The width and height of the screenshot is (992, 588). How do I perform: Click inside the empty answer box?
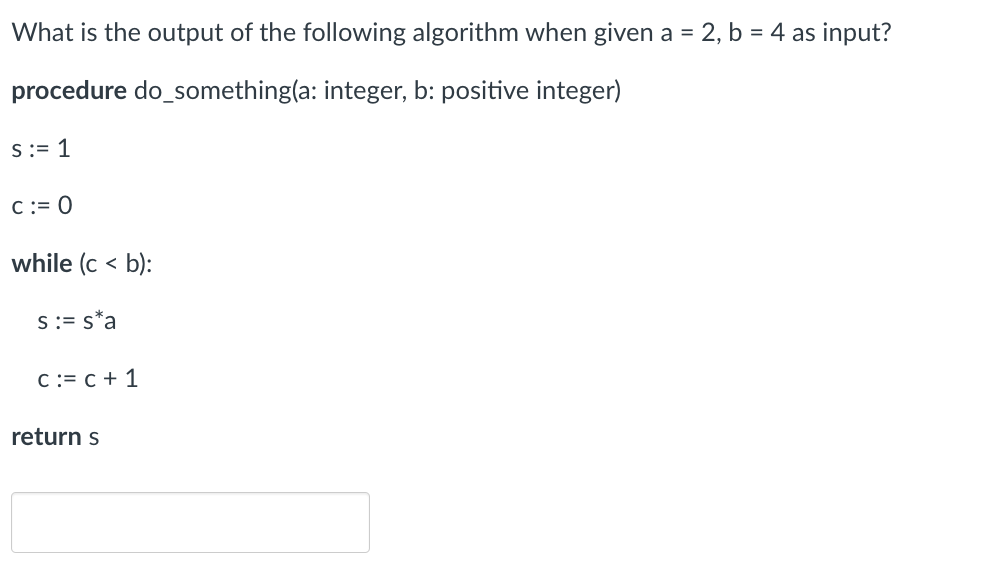[x=190, y=522]
